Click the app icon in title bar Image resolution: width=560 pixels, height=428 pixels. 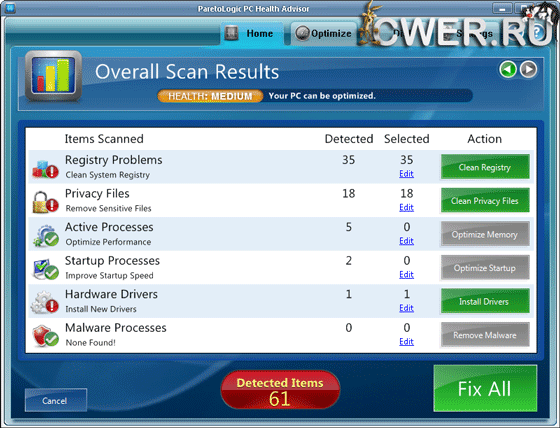coord(10,8)
